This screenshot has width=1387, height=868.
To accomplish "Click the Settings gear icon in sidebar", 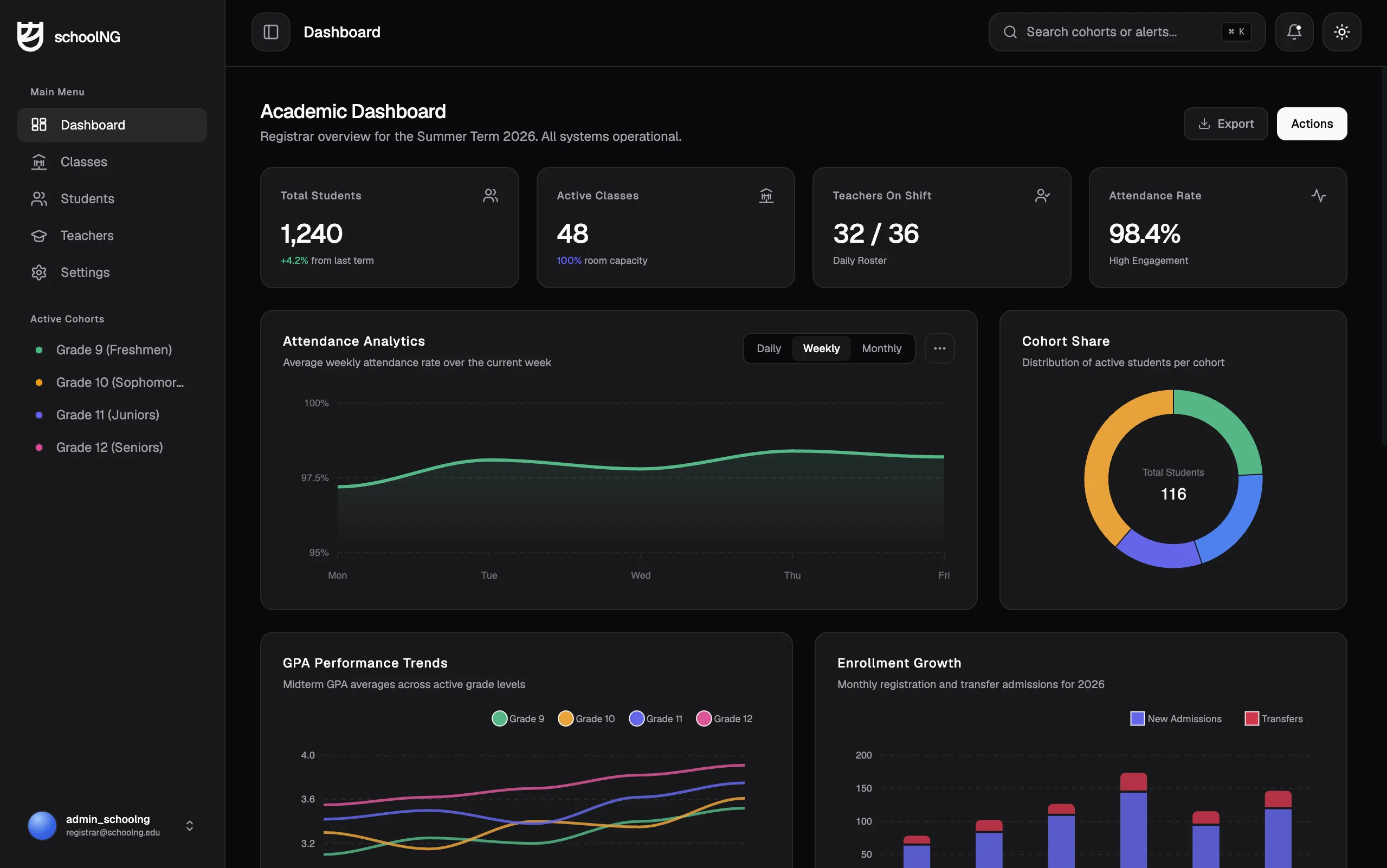I will pos(39,272).
